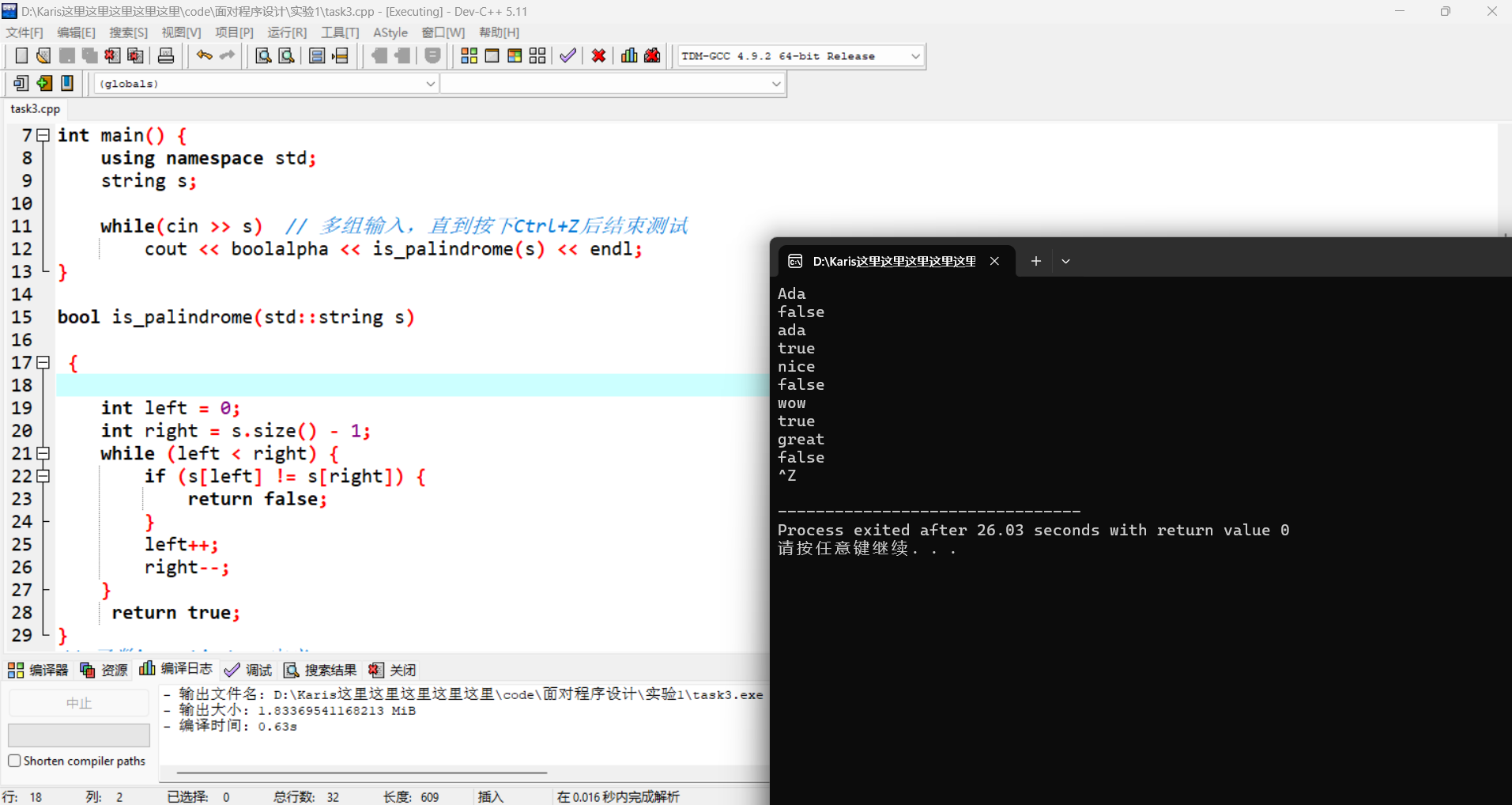Click the Open file toolbar icon
1512x805 pixels.
(x=43, y=55)
